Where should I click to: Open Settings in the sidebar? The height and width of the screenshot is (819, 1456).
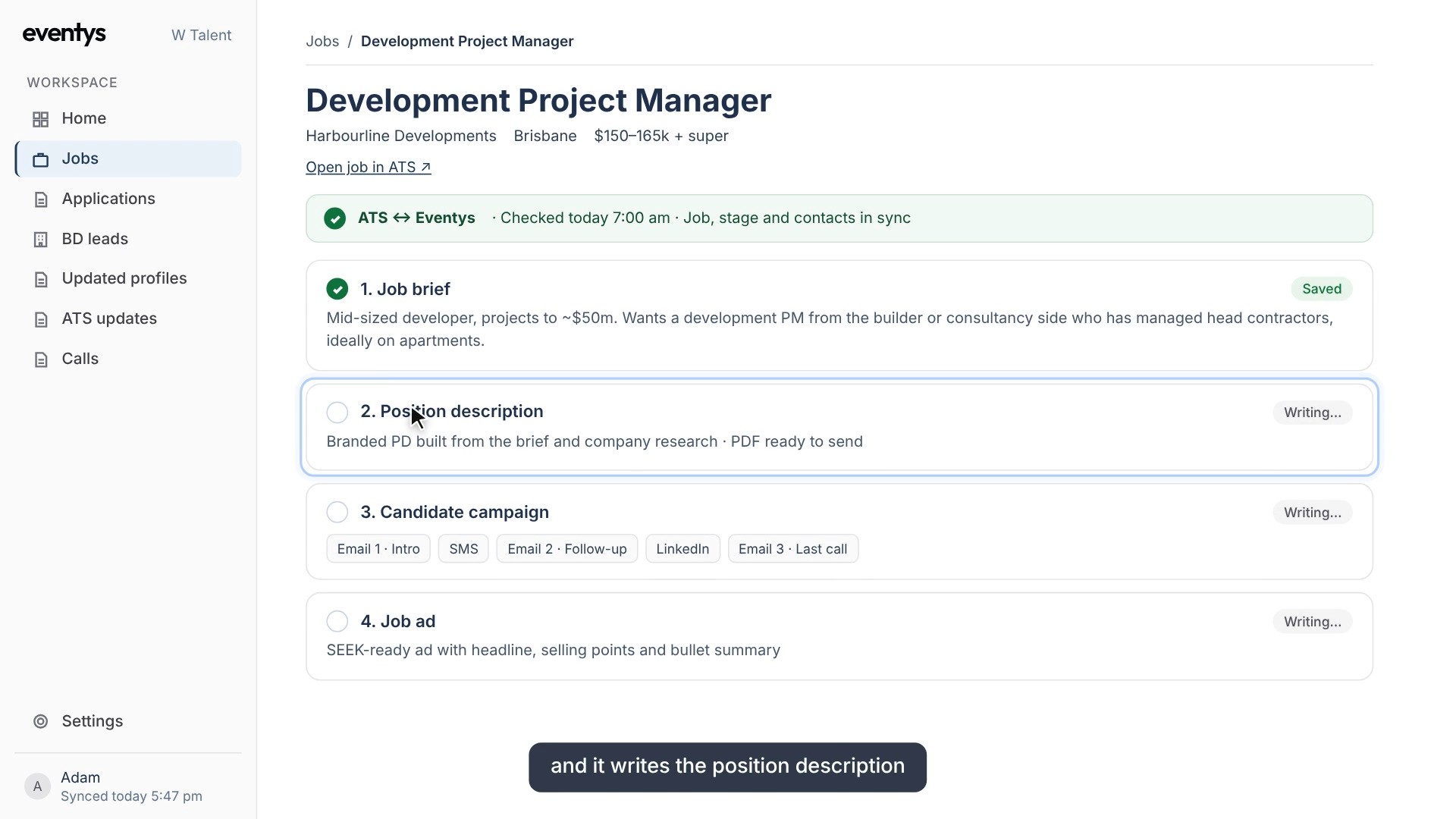pyautogui.click(x=128, y=721)
